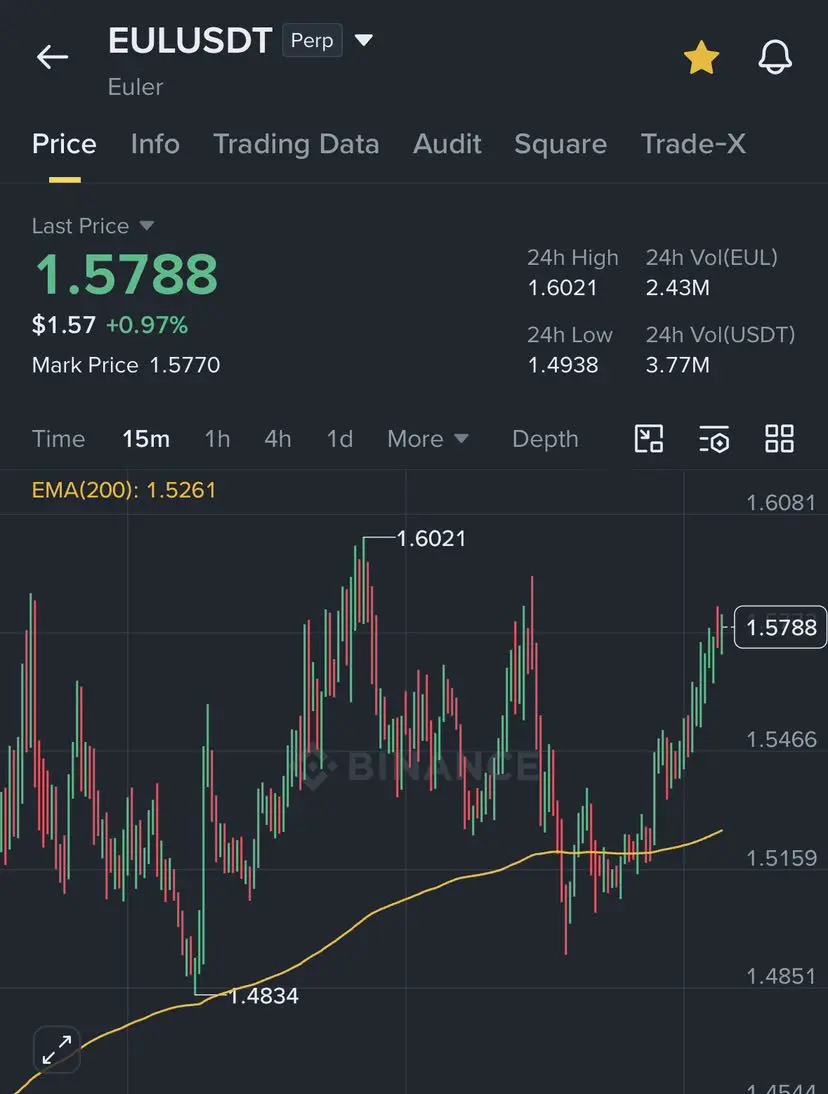Tap the 1.6081 price axis label
Viewport: 828px width, 1094px height.
pyautogui.click(x=781, y=502)
